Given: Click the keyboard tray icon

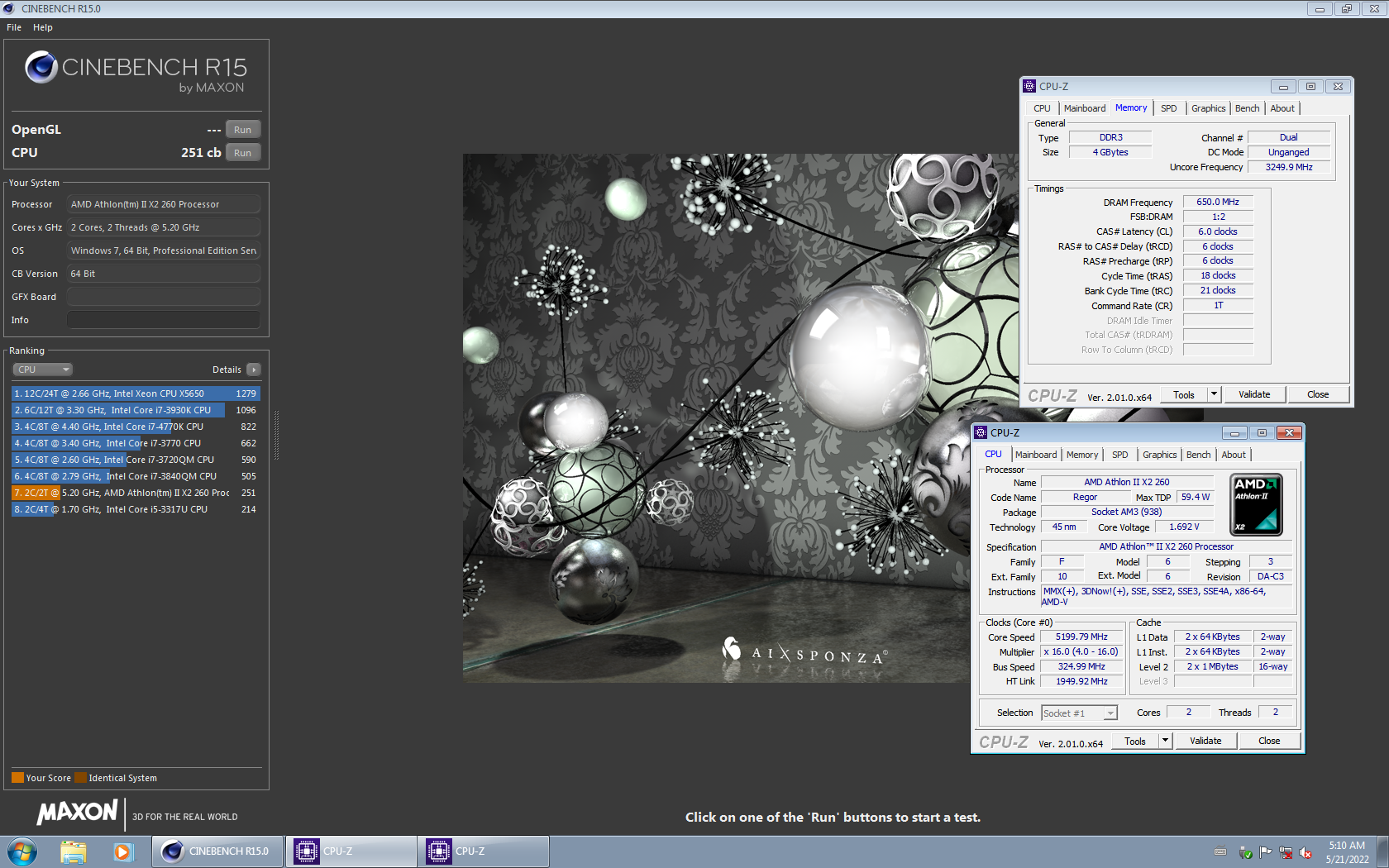Looking at the screenshot, I should click(x=1220, y=852).
